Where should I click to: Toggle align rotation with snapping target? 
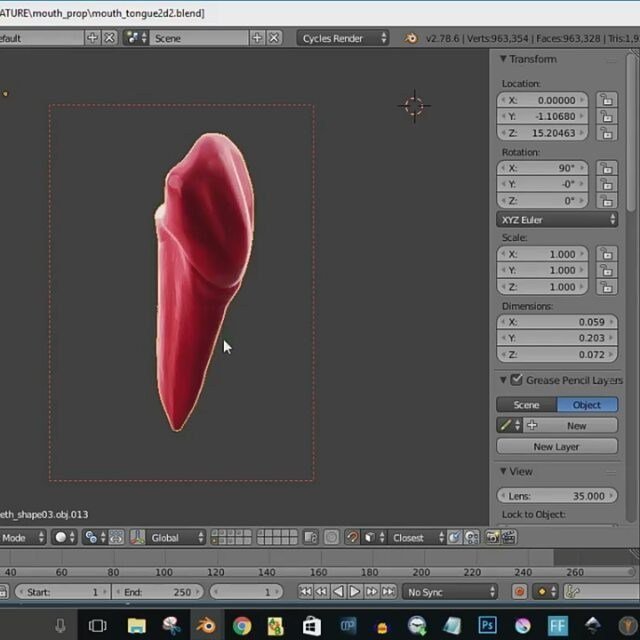click(455, 537)
